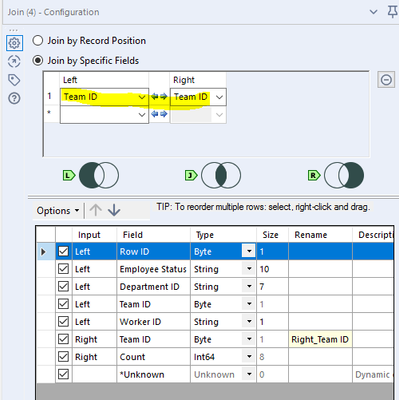
Task: Click the L left-unjoined Venn diagram
Action: click(x=99, y=175)
